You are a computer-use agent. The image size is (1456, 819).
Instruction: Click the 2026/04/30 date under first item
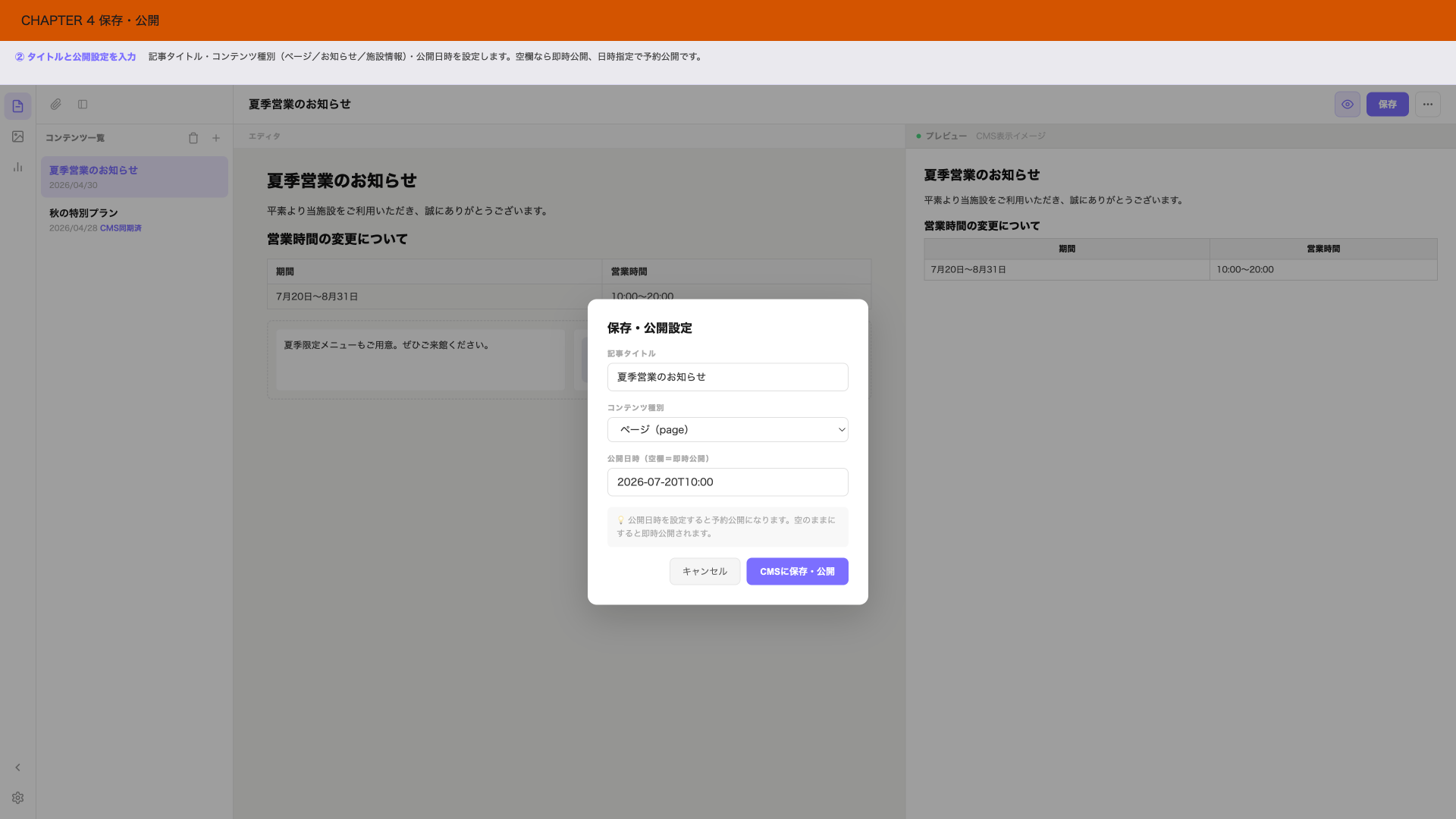pos(74,185)
